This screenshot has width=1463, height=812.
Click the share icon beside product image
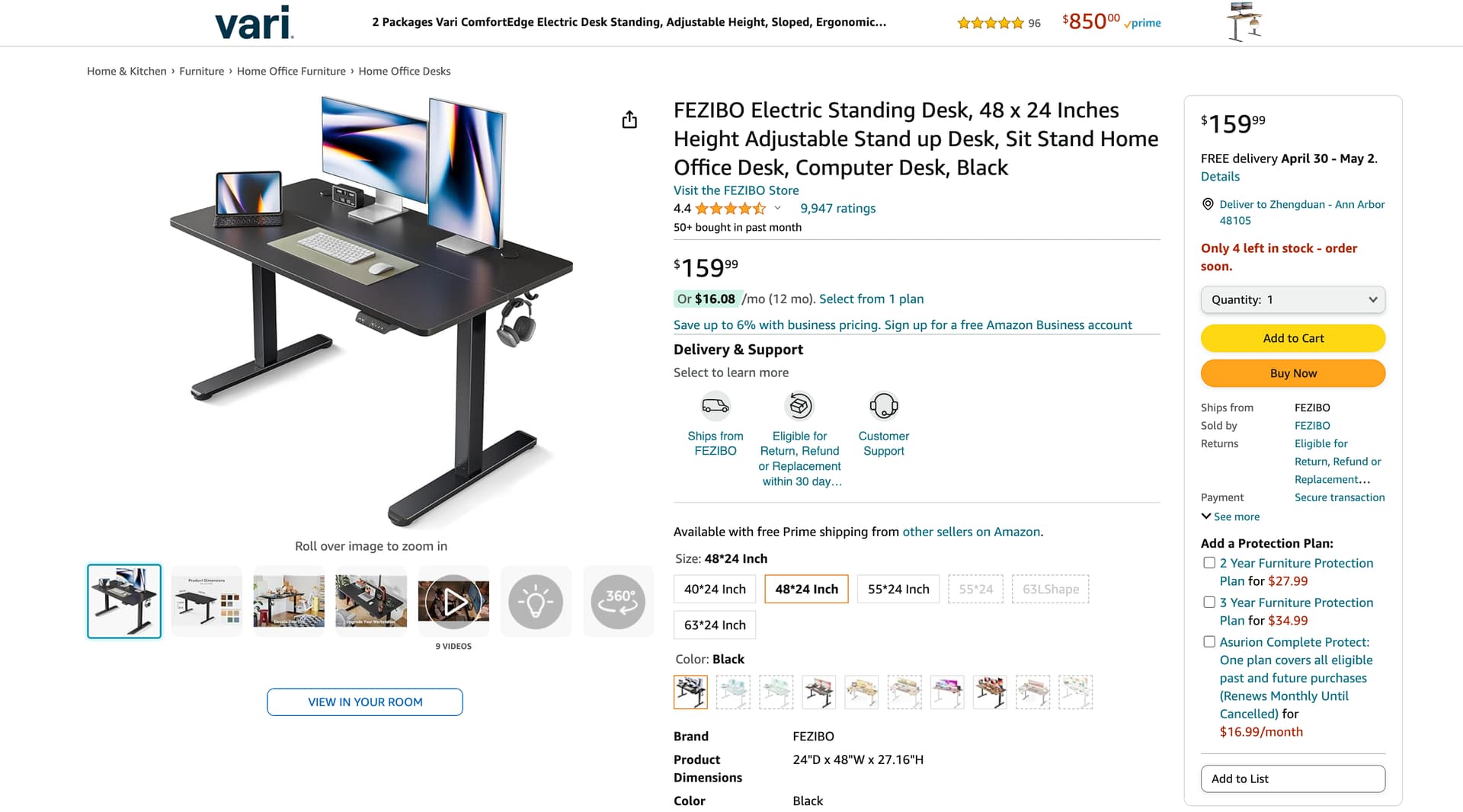point(629,120)
